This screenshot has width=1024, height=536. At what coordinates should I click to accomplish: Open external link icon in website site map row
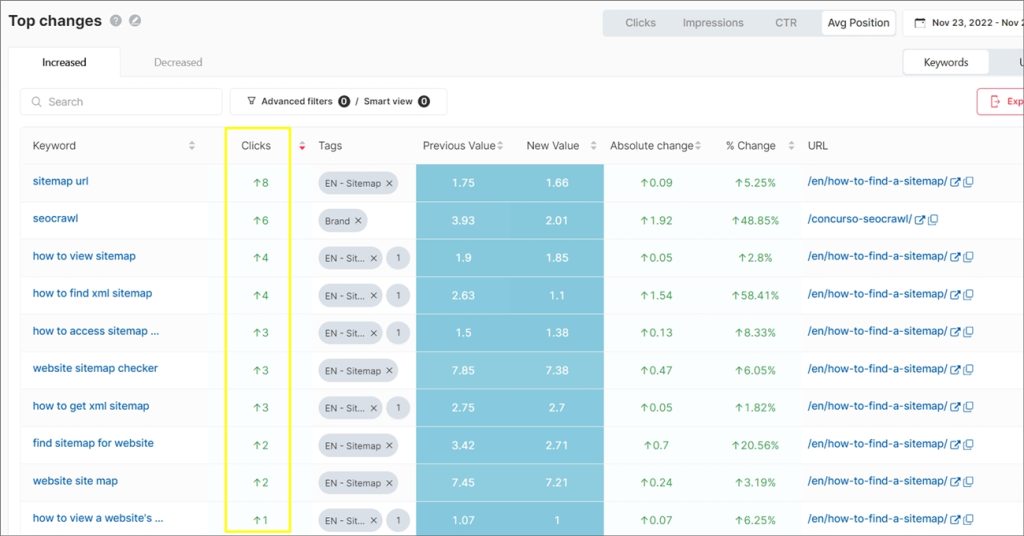click(x=955, y=482)
